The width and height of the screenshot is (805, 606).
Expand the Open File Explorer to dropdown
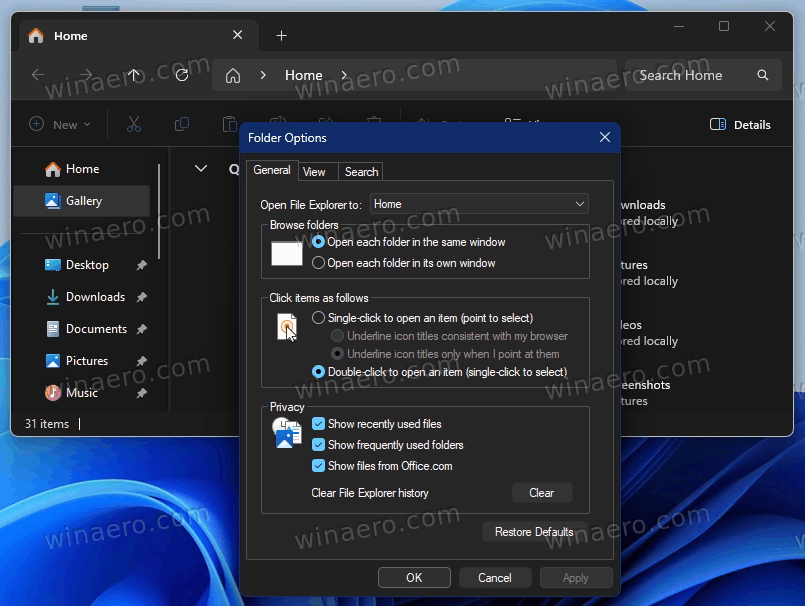click(479, 204)
